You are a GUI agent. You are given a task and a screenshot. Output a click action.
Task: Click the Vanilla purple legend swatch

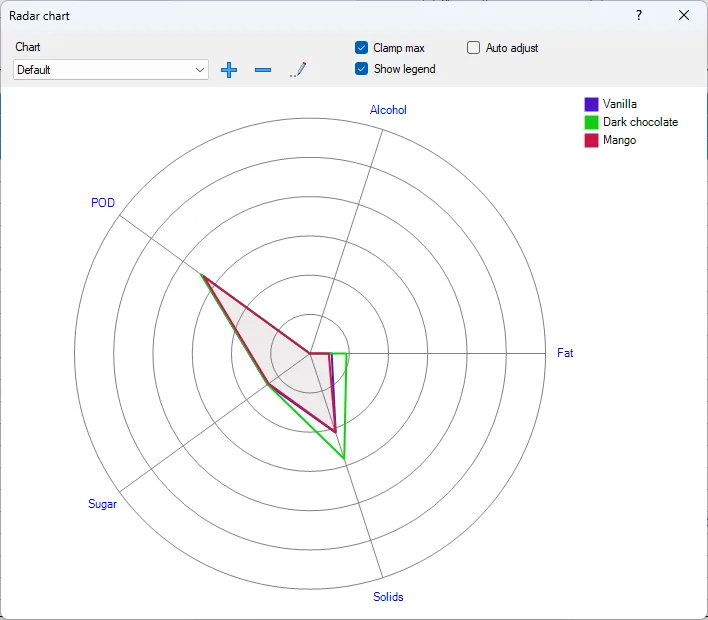[591, 104]
